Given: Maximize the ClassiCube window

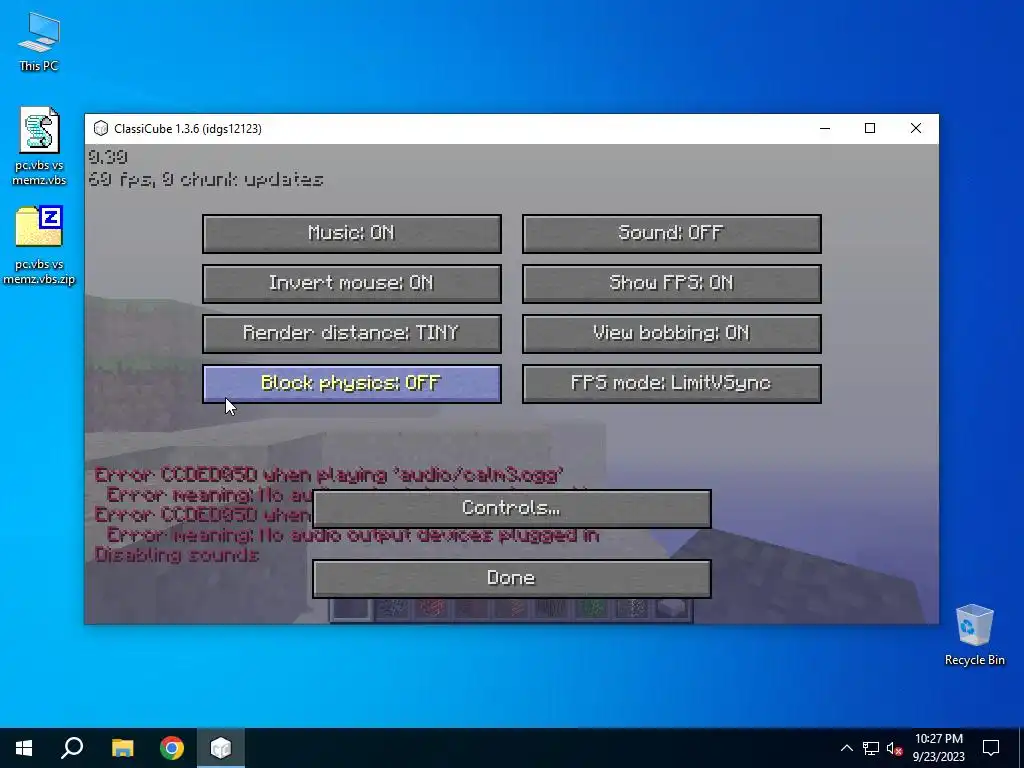Looking at the screenshot, I should coord(870,129).
